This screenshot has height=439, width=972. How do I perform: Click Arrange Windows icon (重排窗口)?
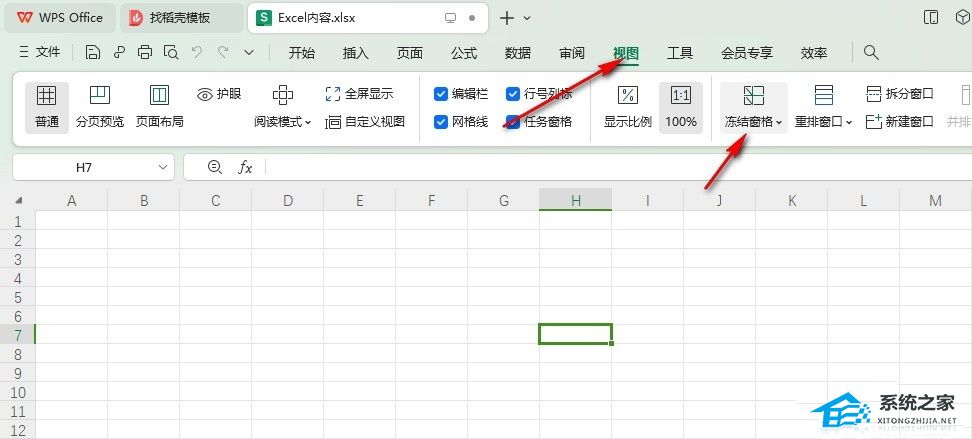823,95
